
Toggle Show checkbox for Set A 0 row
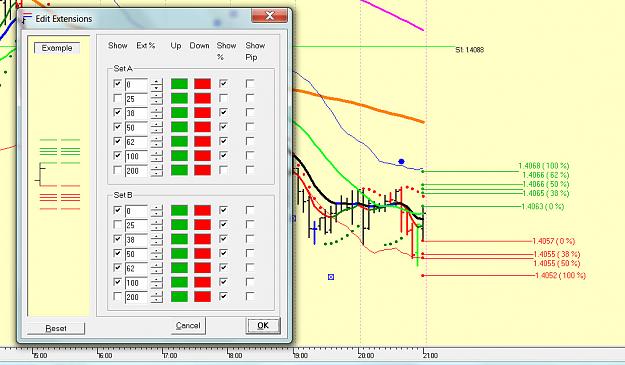118,84
